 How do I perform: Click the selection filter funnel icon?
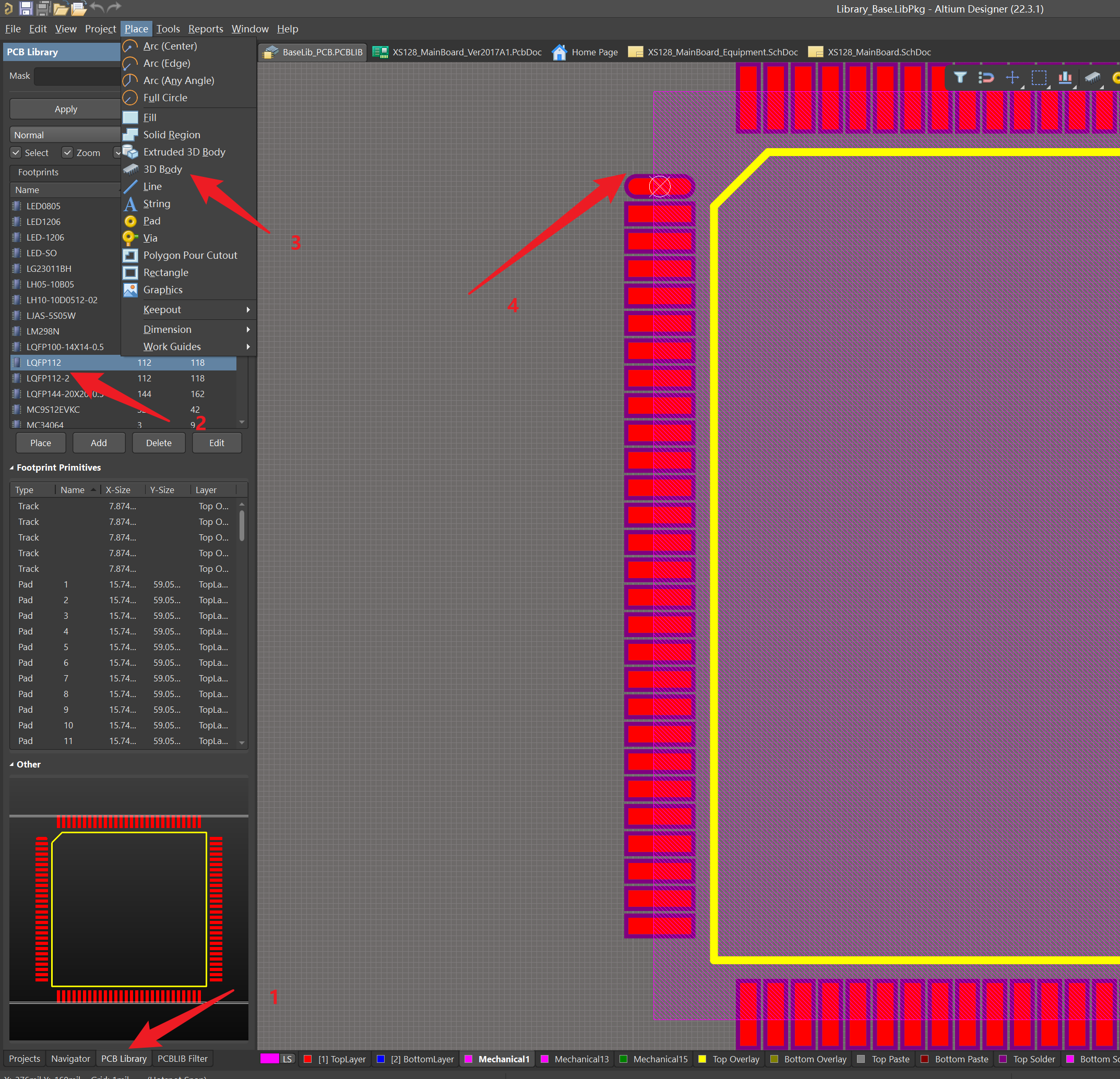point(960,78)
